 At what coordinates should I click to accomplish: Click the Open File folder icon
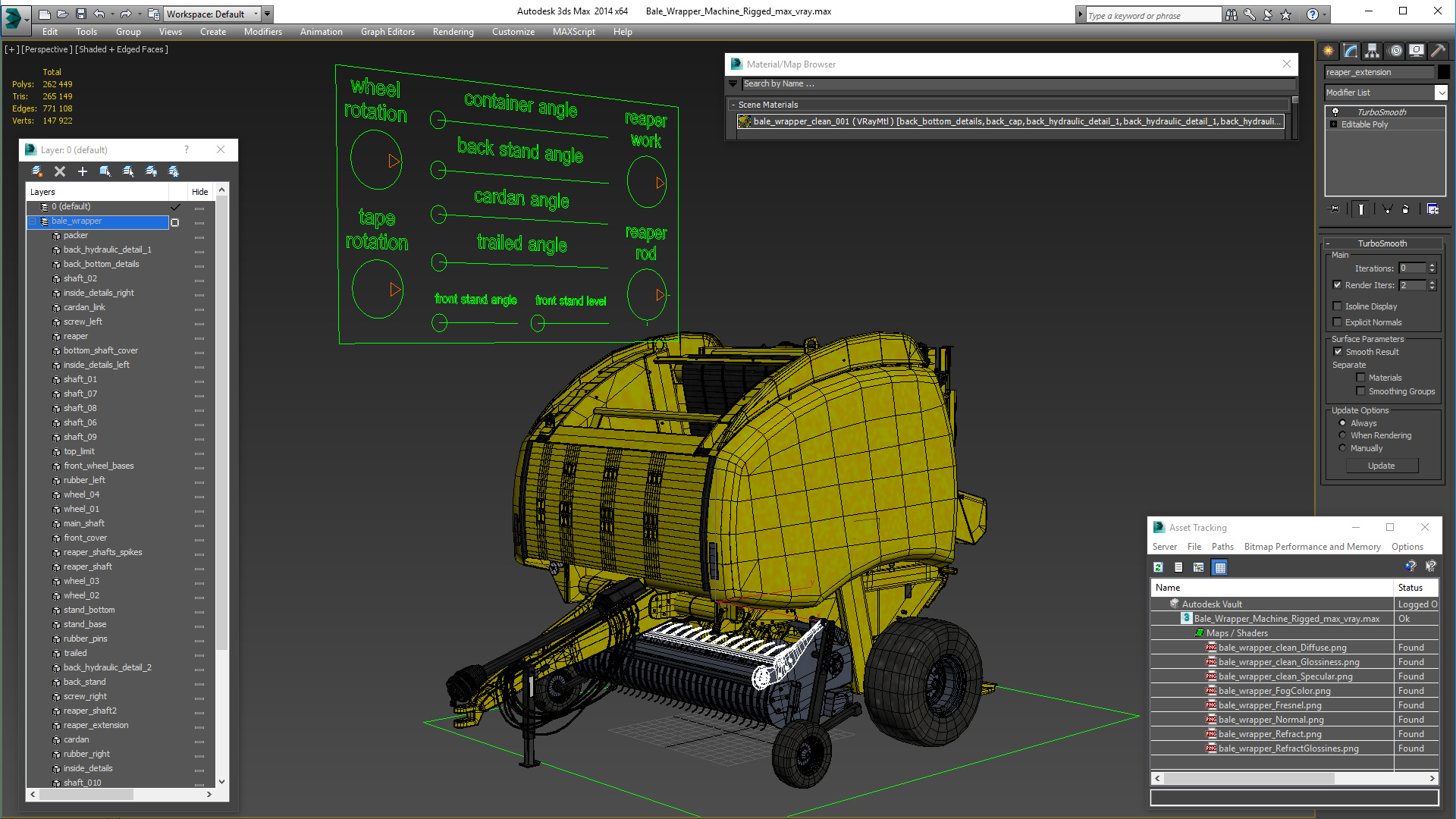(62, 14)
